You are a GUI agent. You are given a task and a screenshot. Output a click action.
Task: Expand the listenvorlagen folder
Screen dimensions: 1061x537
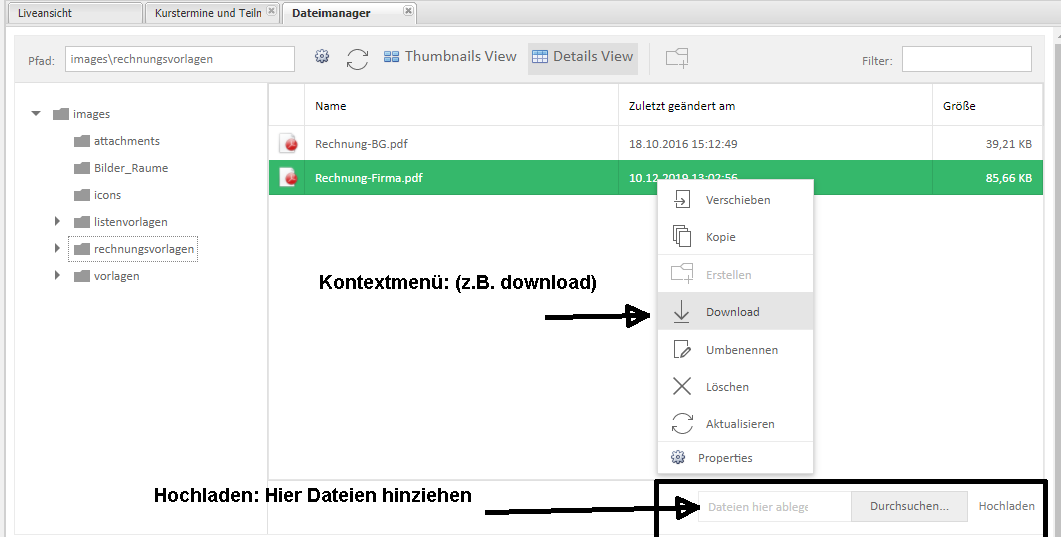[58, 221]
